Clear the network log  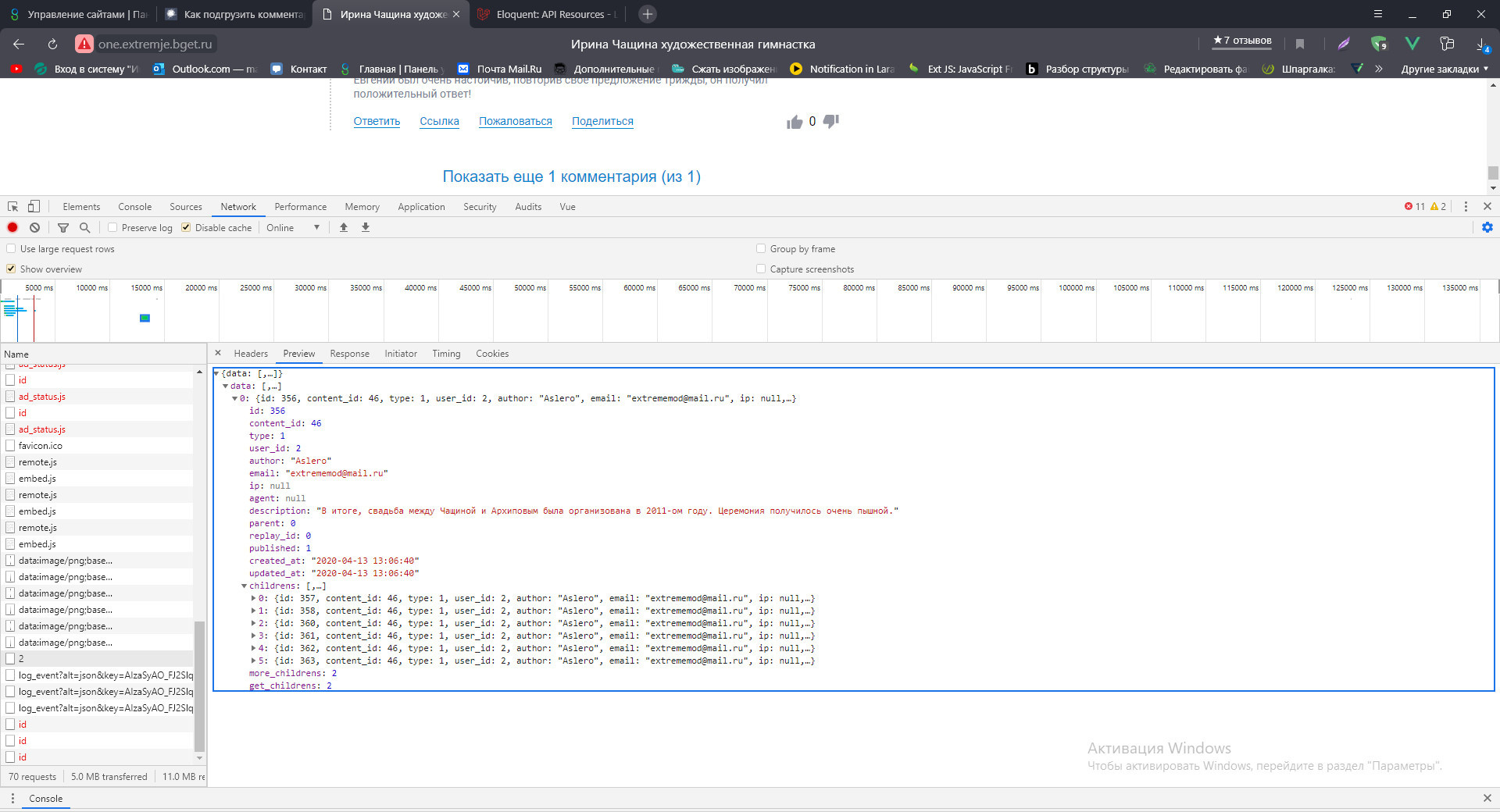pyautogui.click(x=34, y=227)
